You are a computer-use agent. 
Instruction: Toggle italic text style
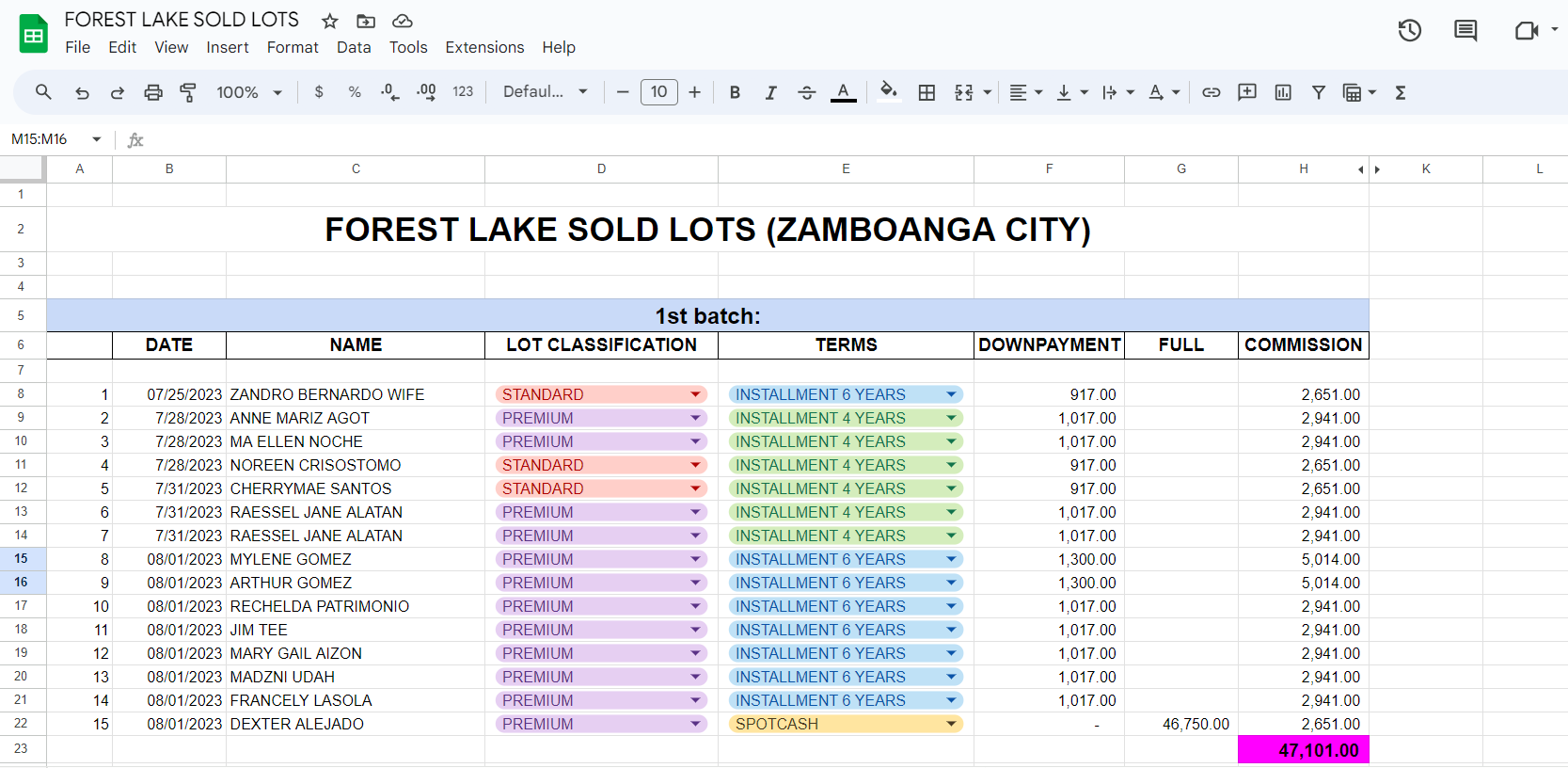(770, 92)
